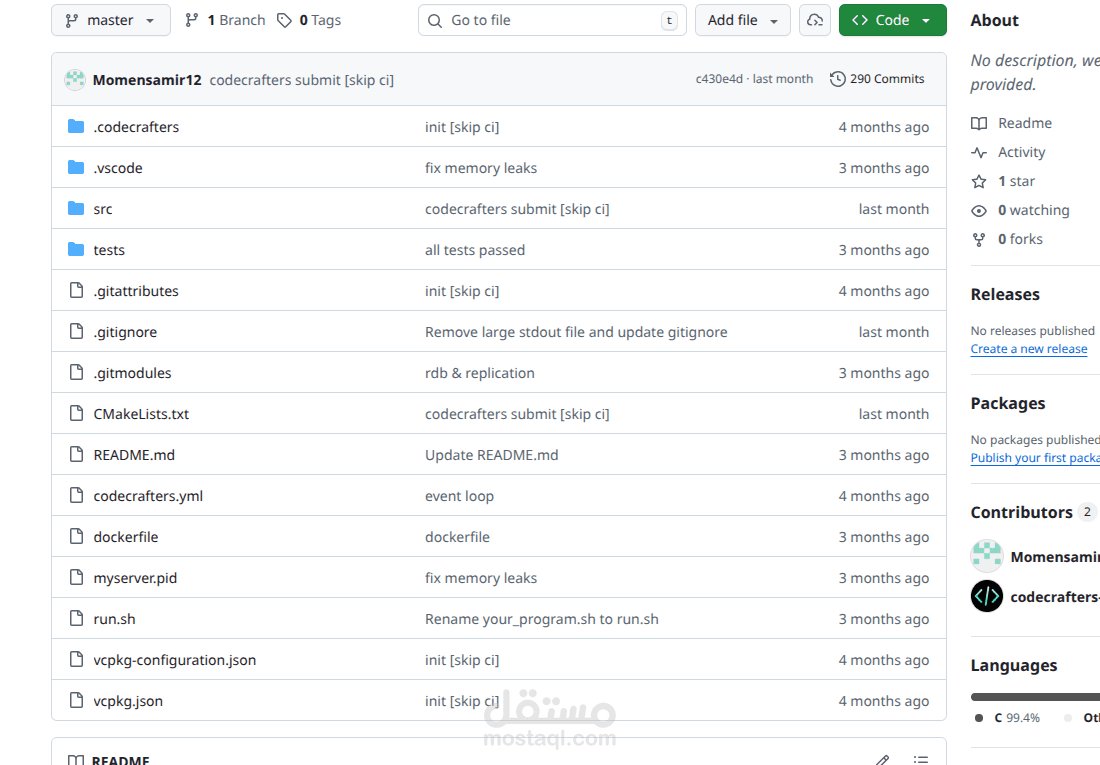Star the repository with the star icon
The height and width of the screenshot is (765, 1100).
coord(979,181)
